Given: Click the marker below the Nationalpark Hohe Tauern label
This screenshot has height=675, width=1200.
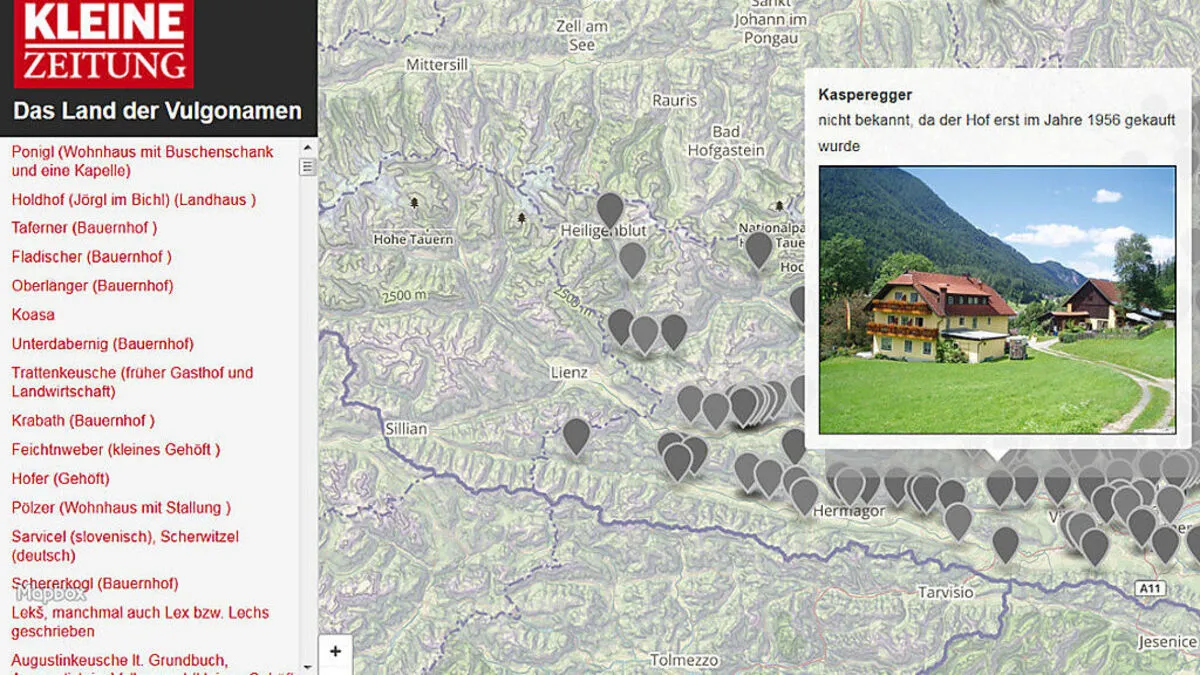Looking at the screenshot, I should pyautogui.click(x=759, y=248).
